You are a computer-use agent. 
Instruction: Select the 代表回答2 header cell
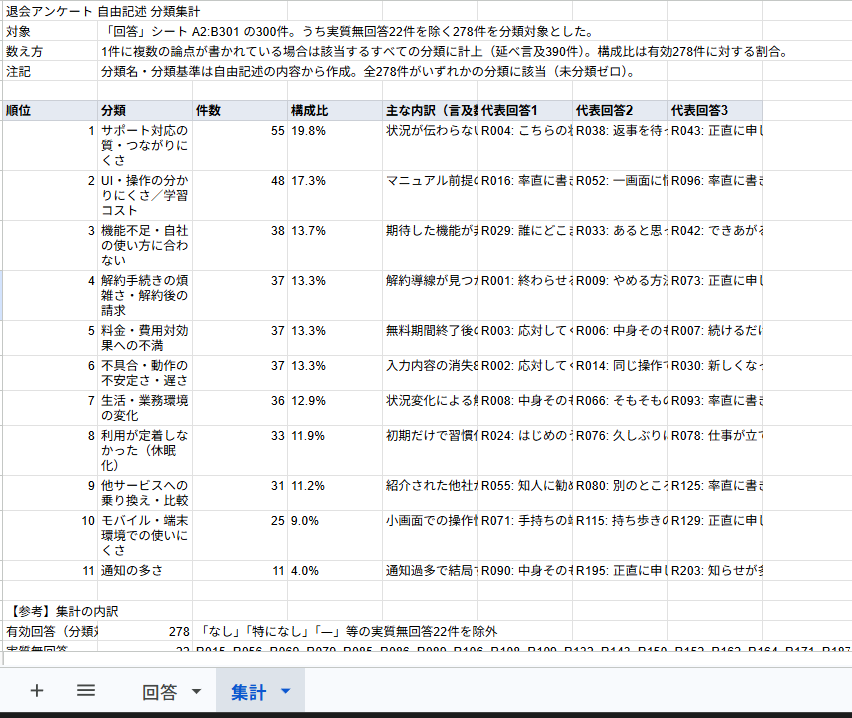point(620,110)
